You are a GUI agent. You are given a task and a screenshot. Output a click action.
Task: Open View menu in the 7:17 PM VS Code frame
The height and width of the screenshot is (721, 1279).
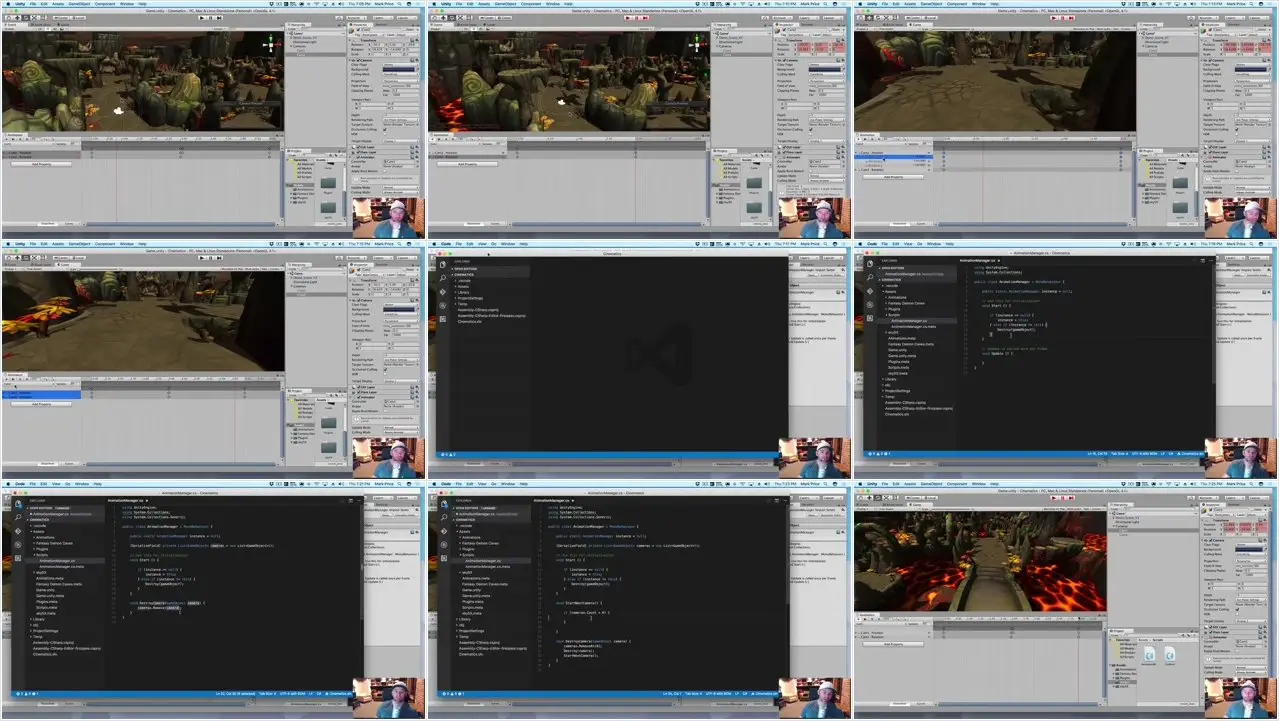[482, 244]
